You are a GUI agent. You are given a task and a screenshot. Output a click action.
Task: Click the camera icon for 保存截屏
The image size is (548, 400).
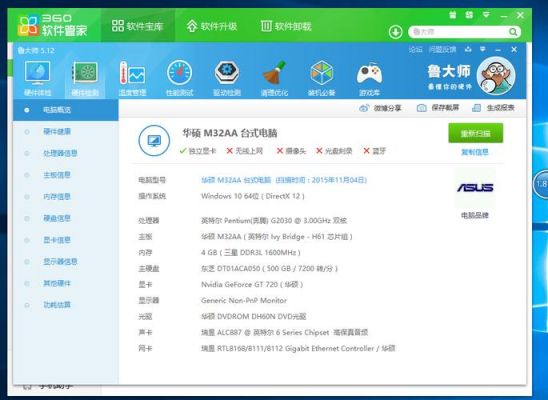(x=421, y=108)
